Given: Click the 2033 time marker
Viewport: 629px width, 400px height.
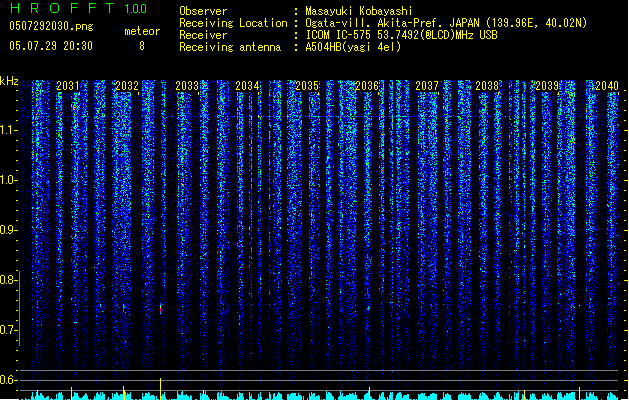Looking at the screenshot, I should 187,86.
